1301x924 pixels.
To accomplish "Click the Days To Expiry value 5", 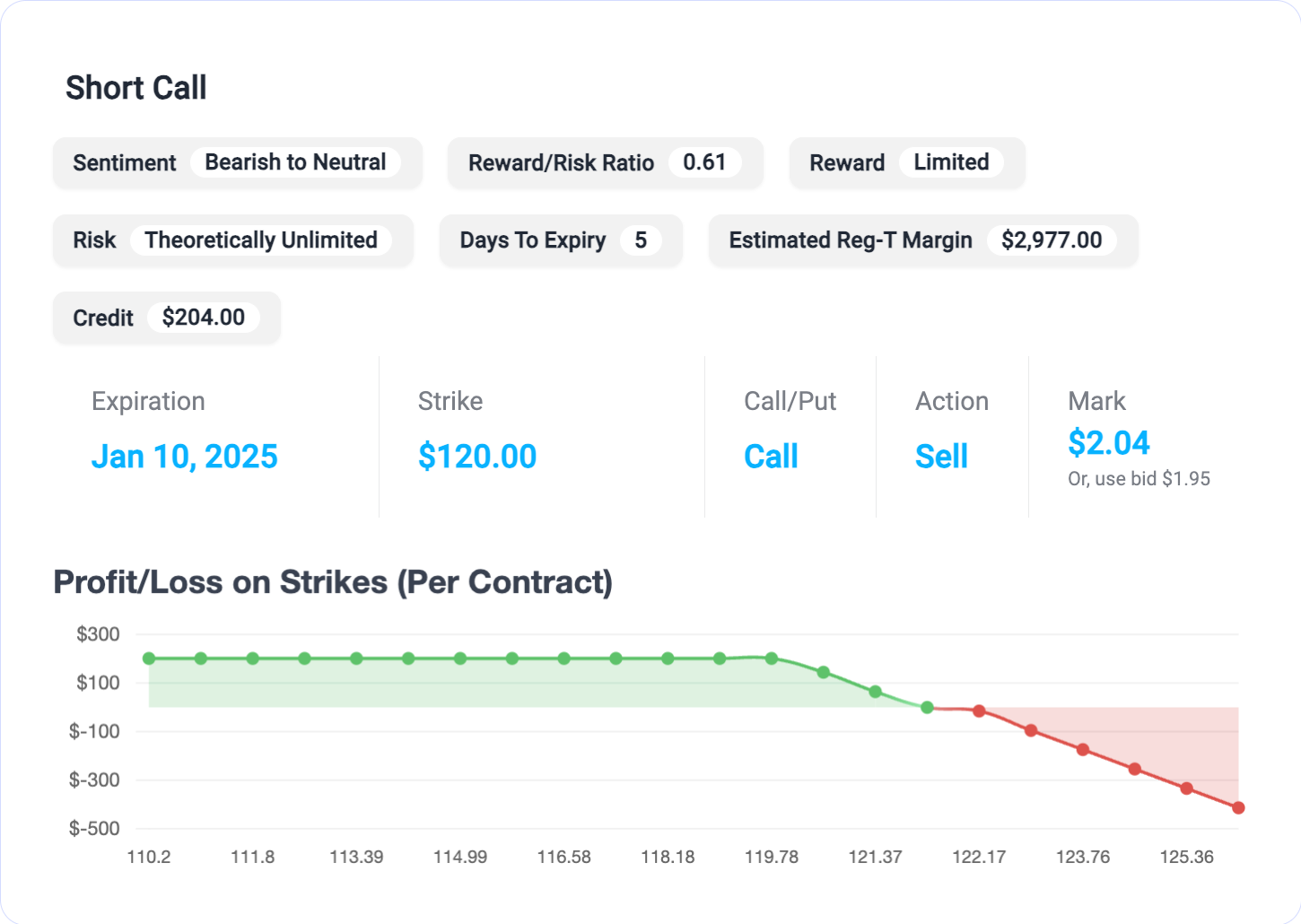I will (642, 240).
